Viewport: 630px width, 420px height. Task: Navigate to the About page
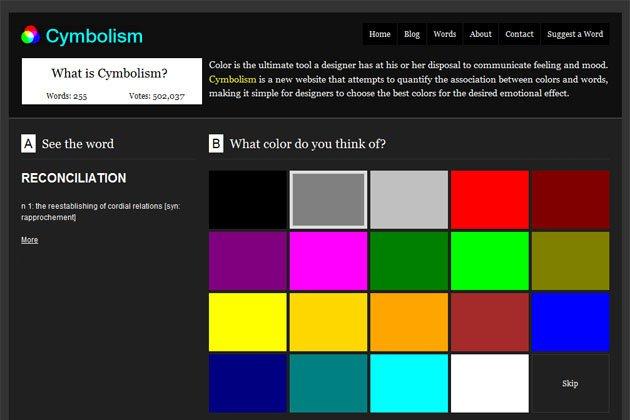pos(481,34)
